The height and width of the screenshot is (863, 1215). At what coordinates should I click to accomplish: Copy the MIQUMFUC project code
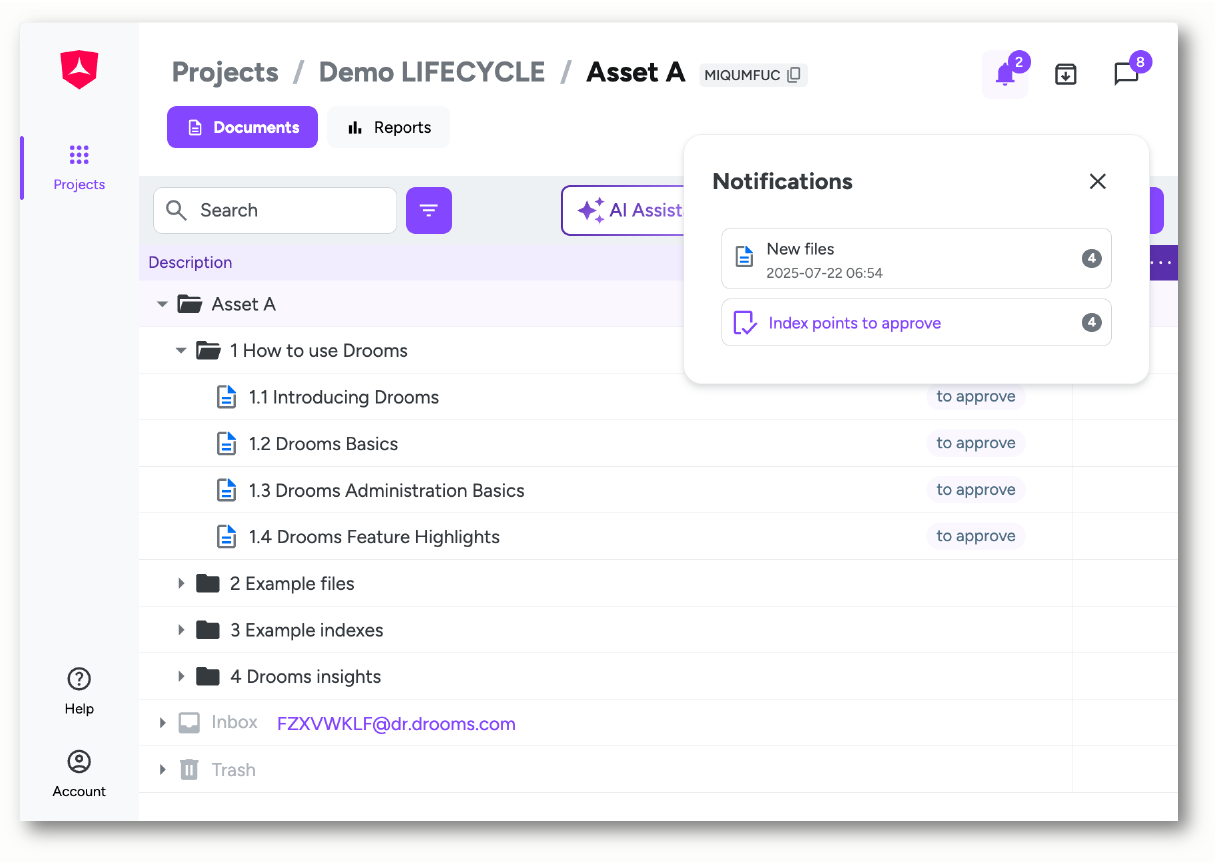[794, 75]
